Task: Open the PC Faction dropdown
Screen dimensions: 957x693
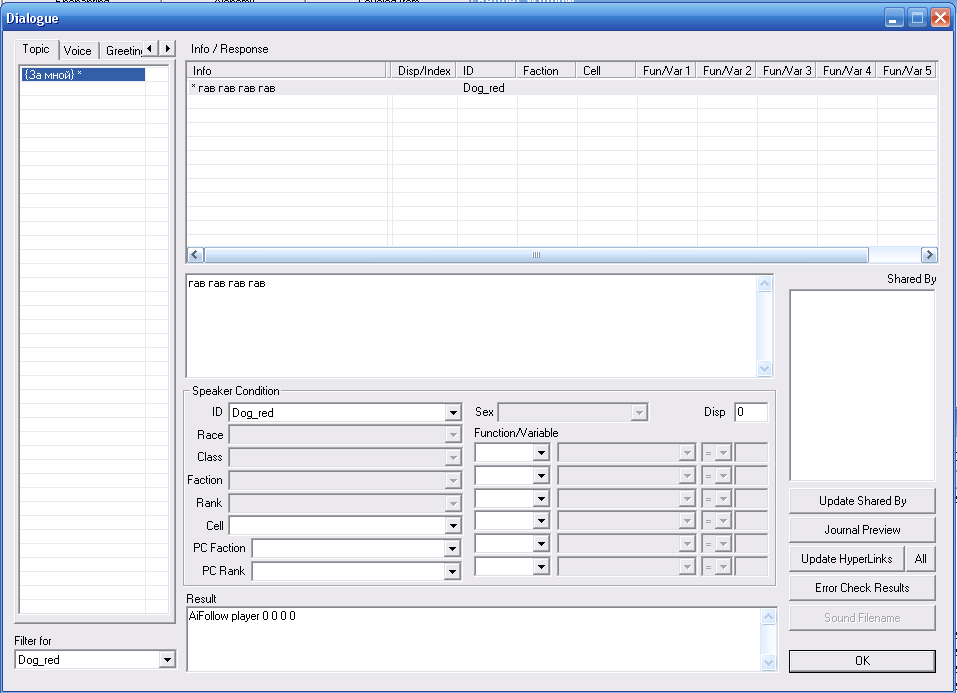Action: pos(453,549)
